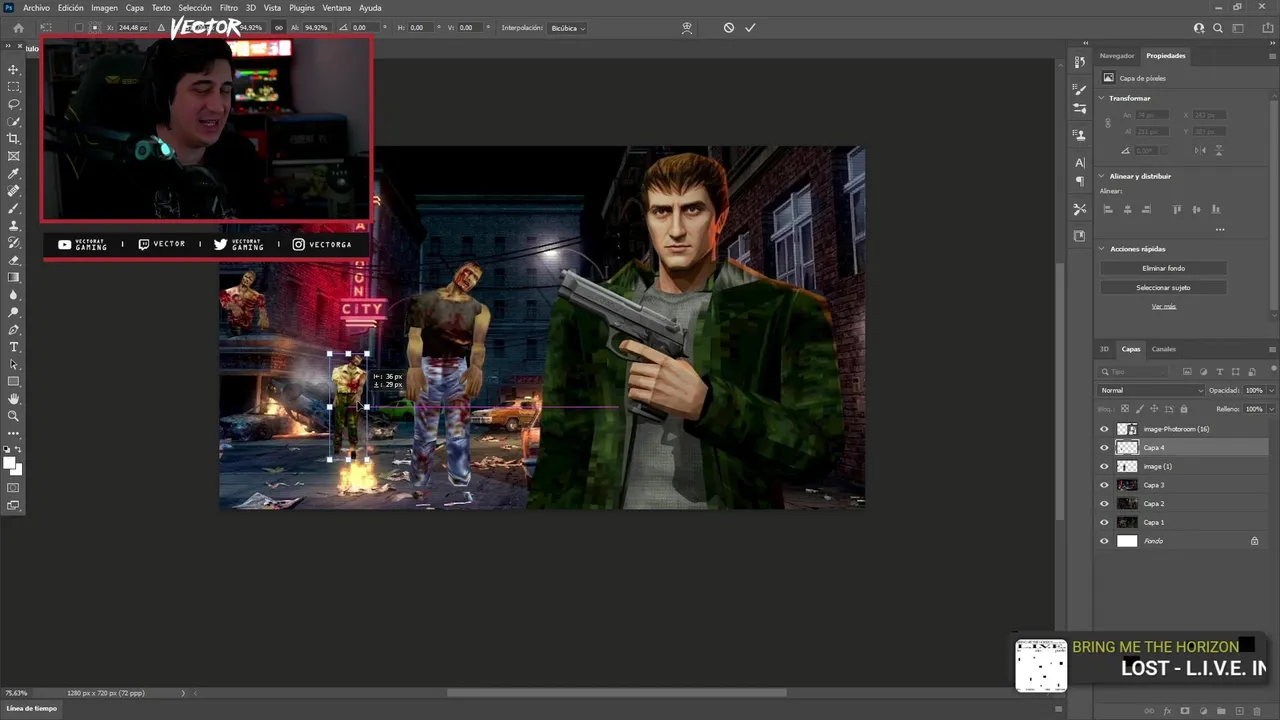Collapse the Alinear y distribuir section
Viewport: 1280px width, 720px height.
tap(1102, 176)
